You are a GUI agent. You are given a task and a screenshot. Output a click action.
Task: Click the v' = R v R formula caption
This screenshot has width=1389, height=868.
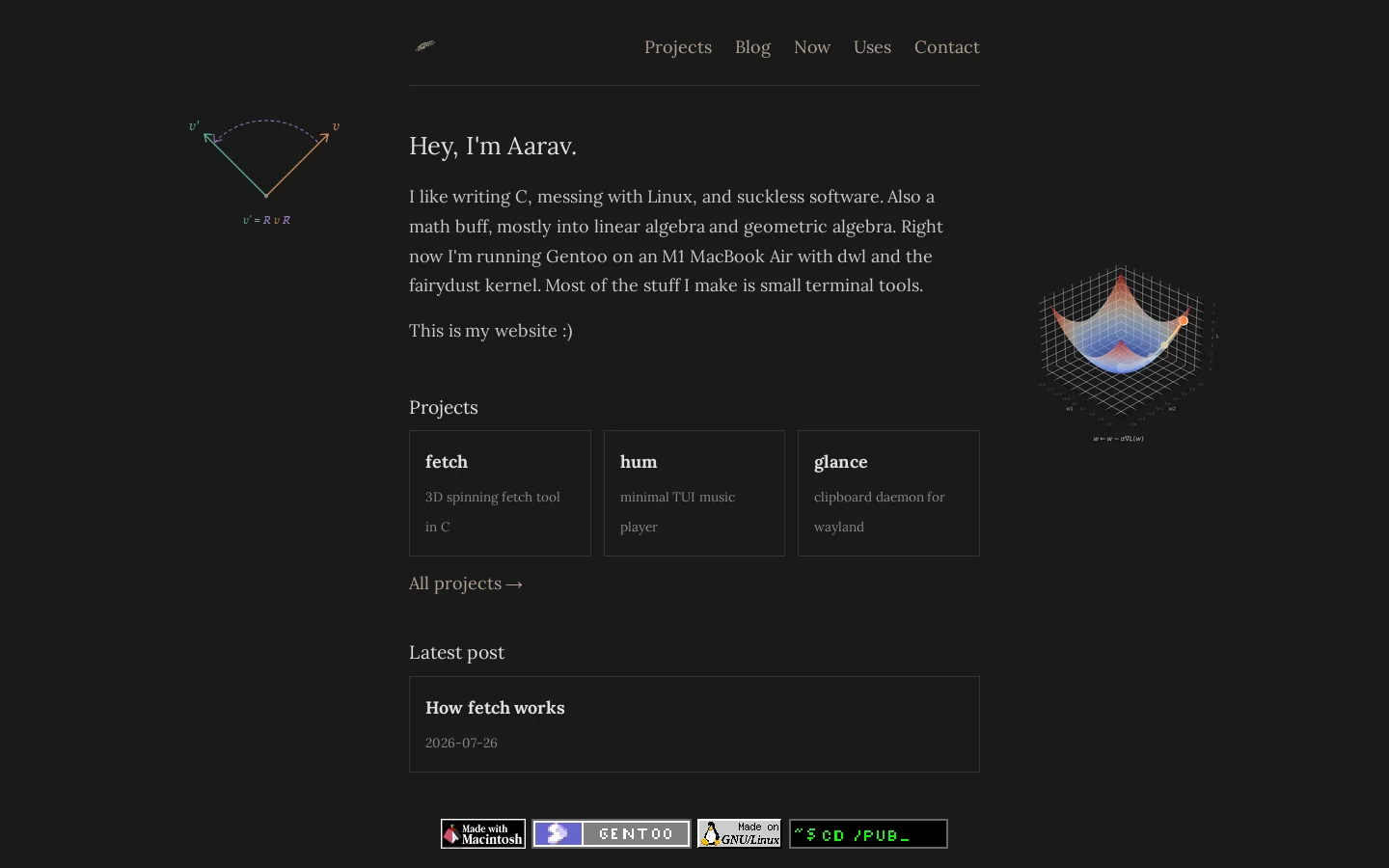point(266,220)
